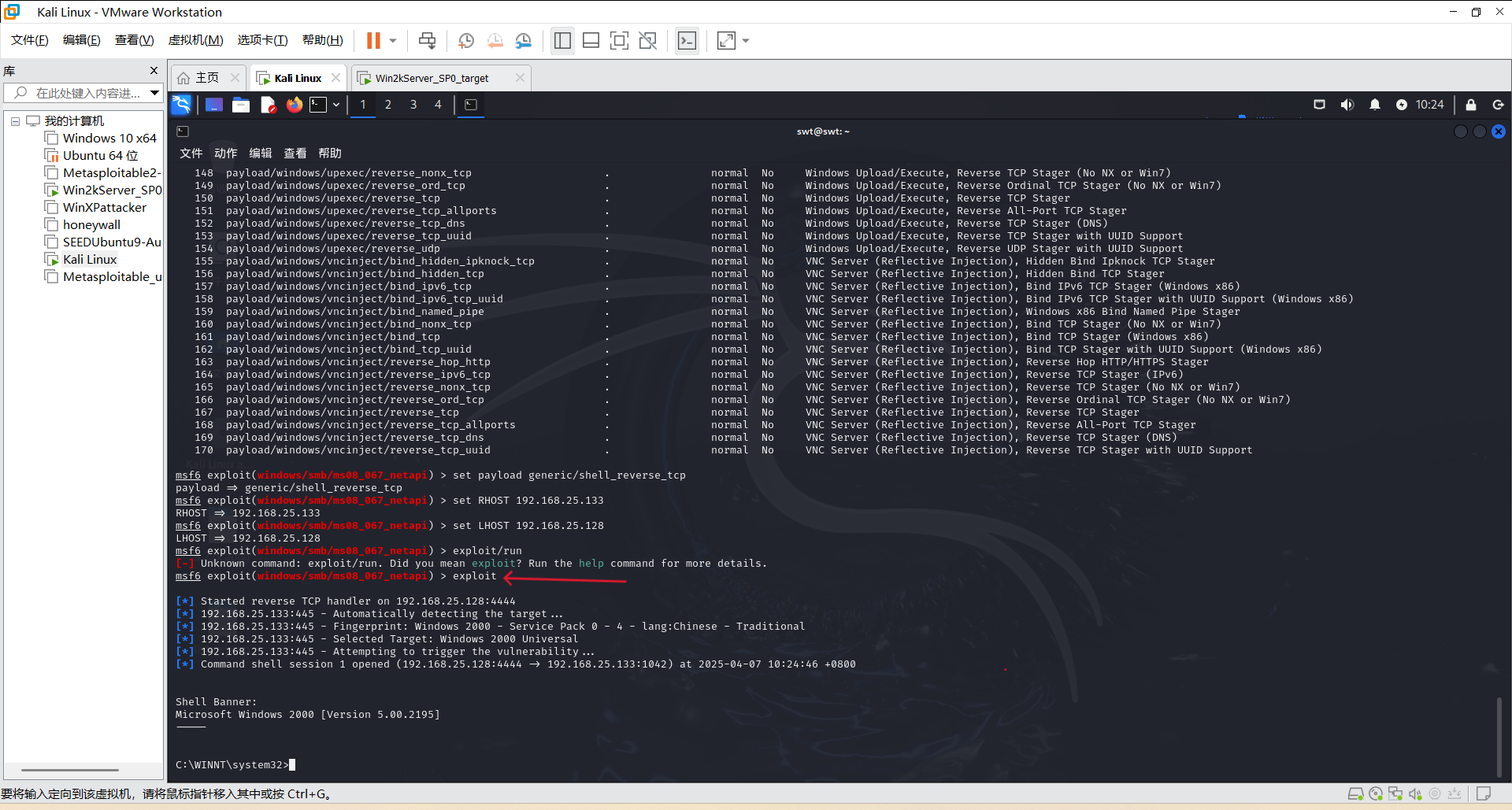Expand the library search filter dropdown

pos(155,93)
